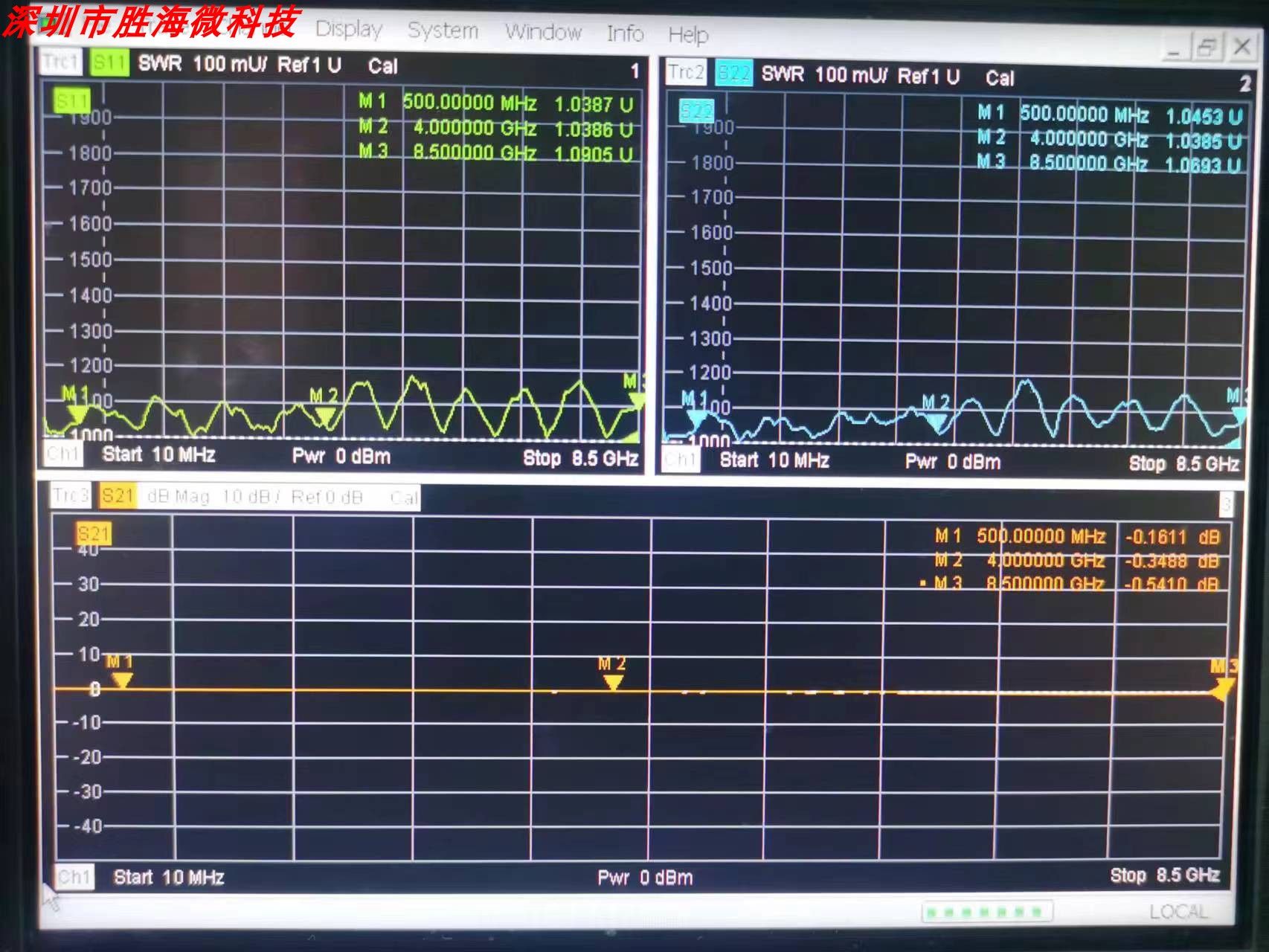Image resolution: width=1269 pixels, height=952 pixels.
Task: Click 'dB Mag 10 dB/ Ref 0 dB' in Trc3 header
Action: pyautogui.click(x=254, y=497)
